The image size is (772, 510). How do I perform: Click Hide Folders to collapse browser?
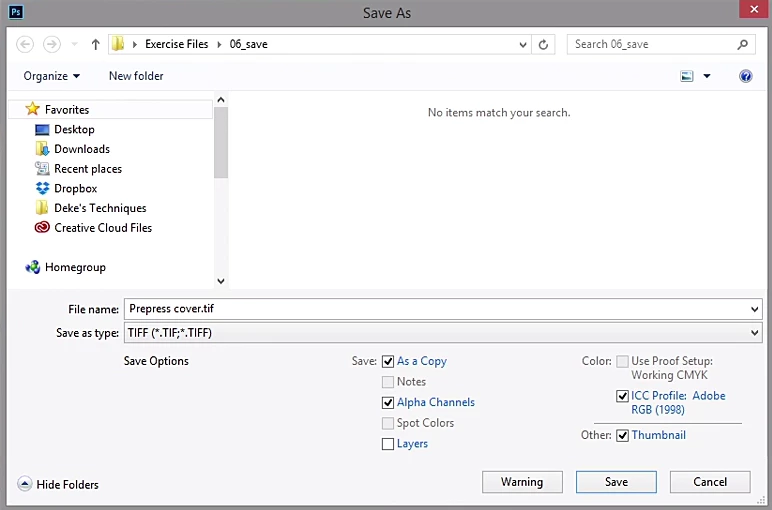[x=67, y=484]
